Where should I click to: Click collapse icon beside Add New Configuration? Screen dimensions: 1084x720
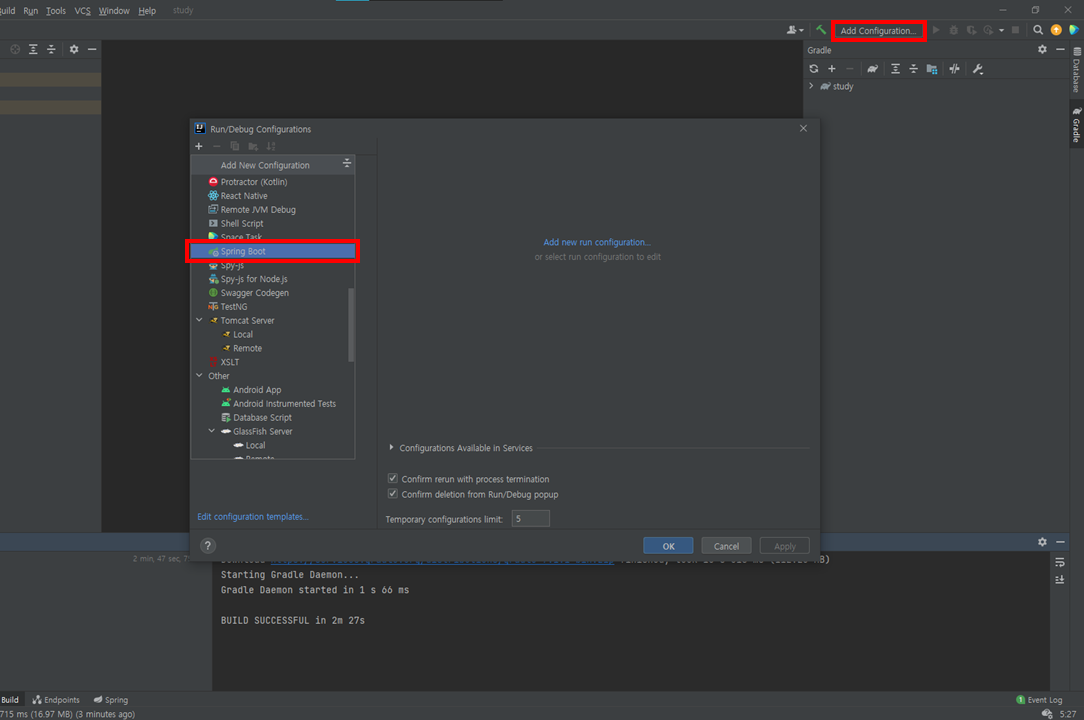(x=347, y=164)
